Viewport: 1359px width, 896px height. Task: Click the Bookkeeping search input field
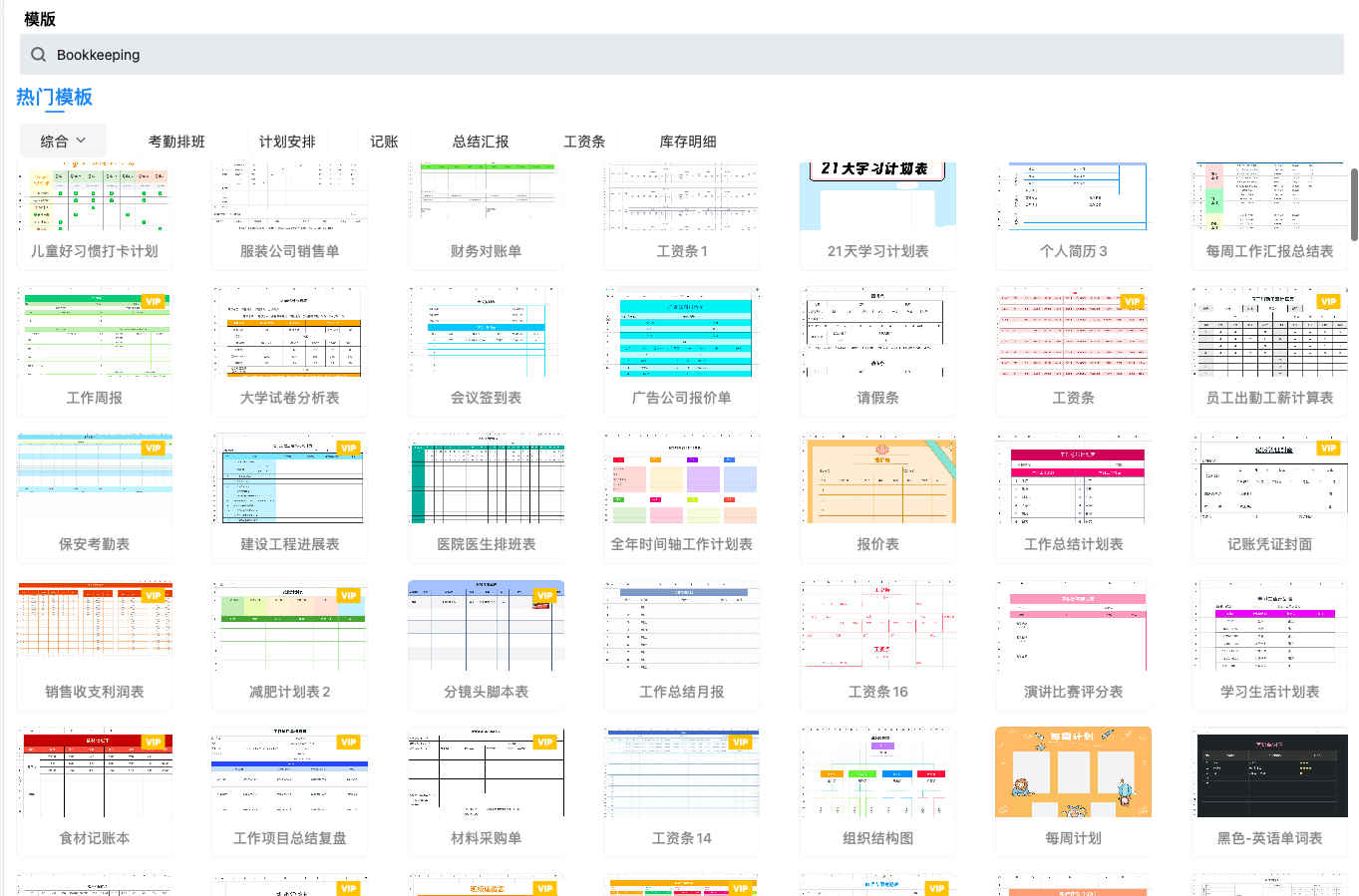(x=682, y=55)
